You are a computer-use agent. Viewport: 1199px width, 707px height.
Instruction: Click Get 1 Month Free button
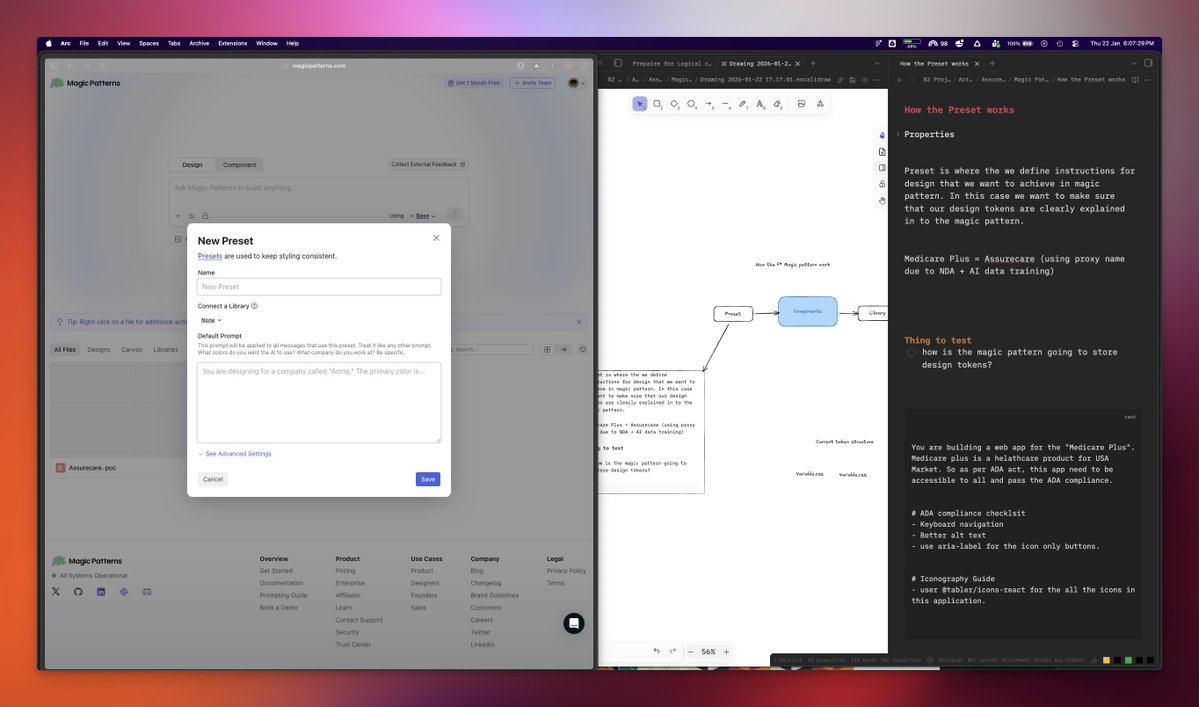click(473, 83)
